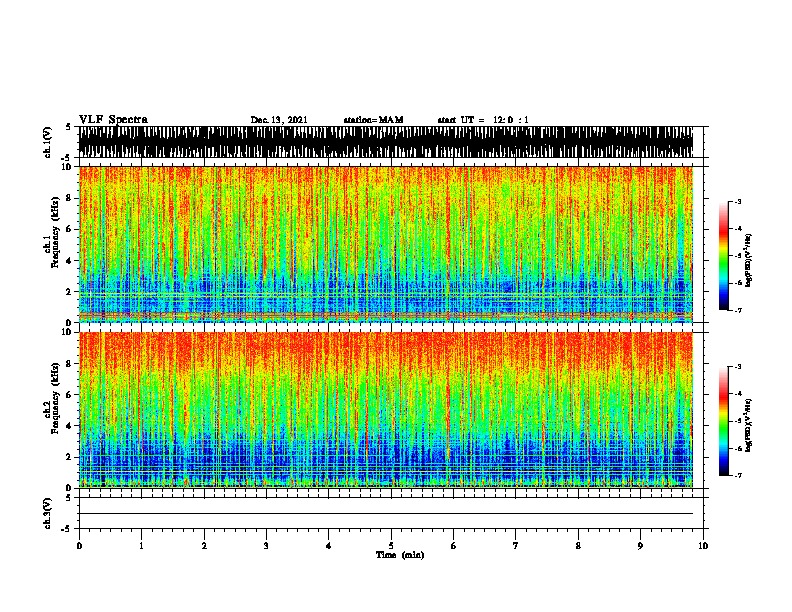792x612 pixels.
Task: Click time axis tick label "6"
Action: 454,546
